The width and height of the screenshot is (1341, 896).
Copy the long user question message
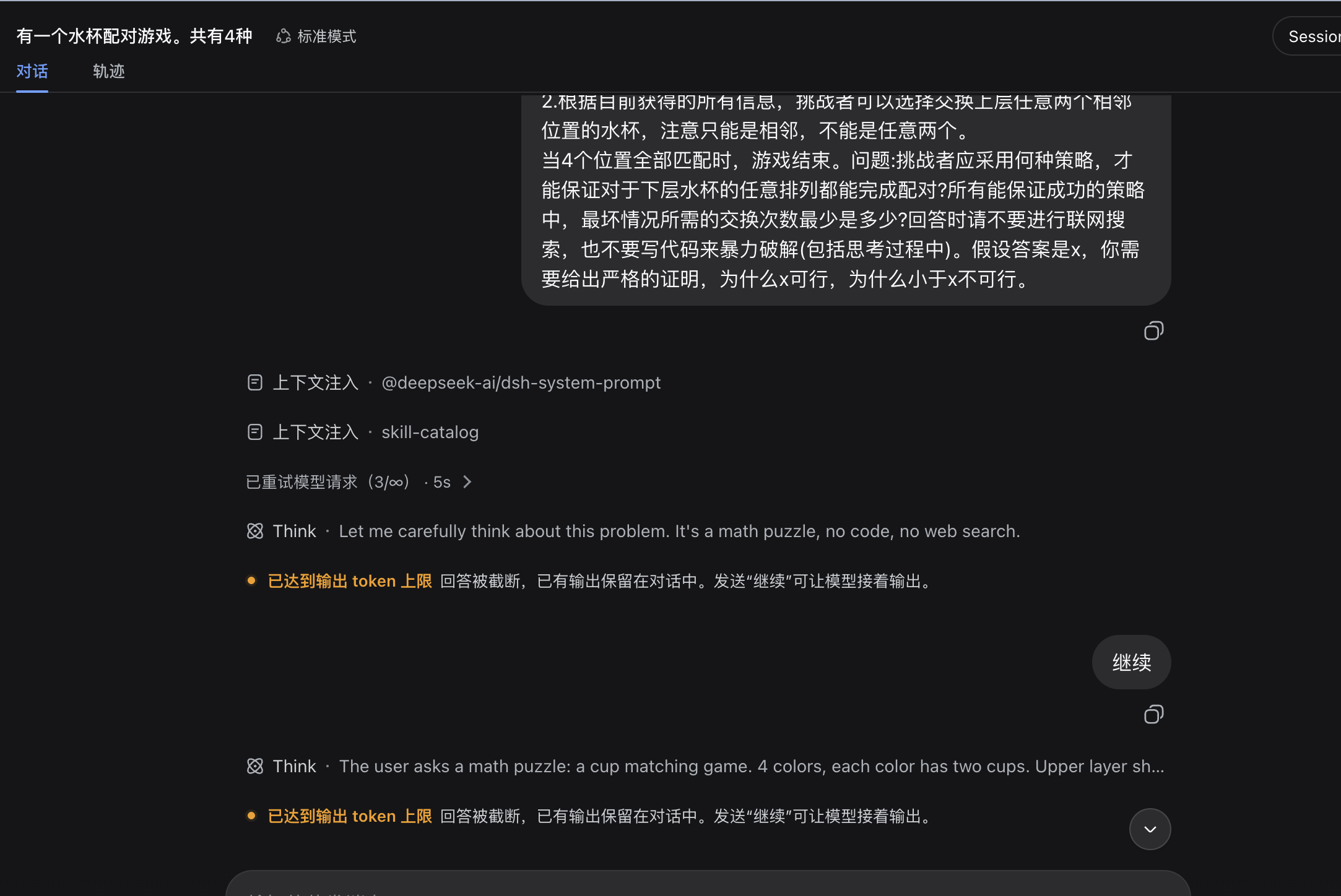point(1153,331)
